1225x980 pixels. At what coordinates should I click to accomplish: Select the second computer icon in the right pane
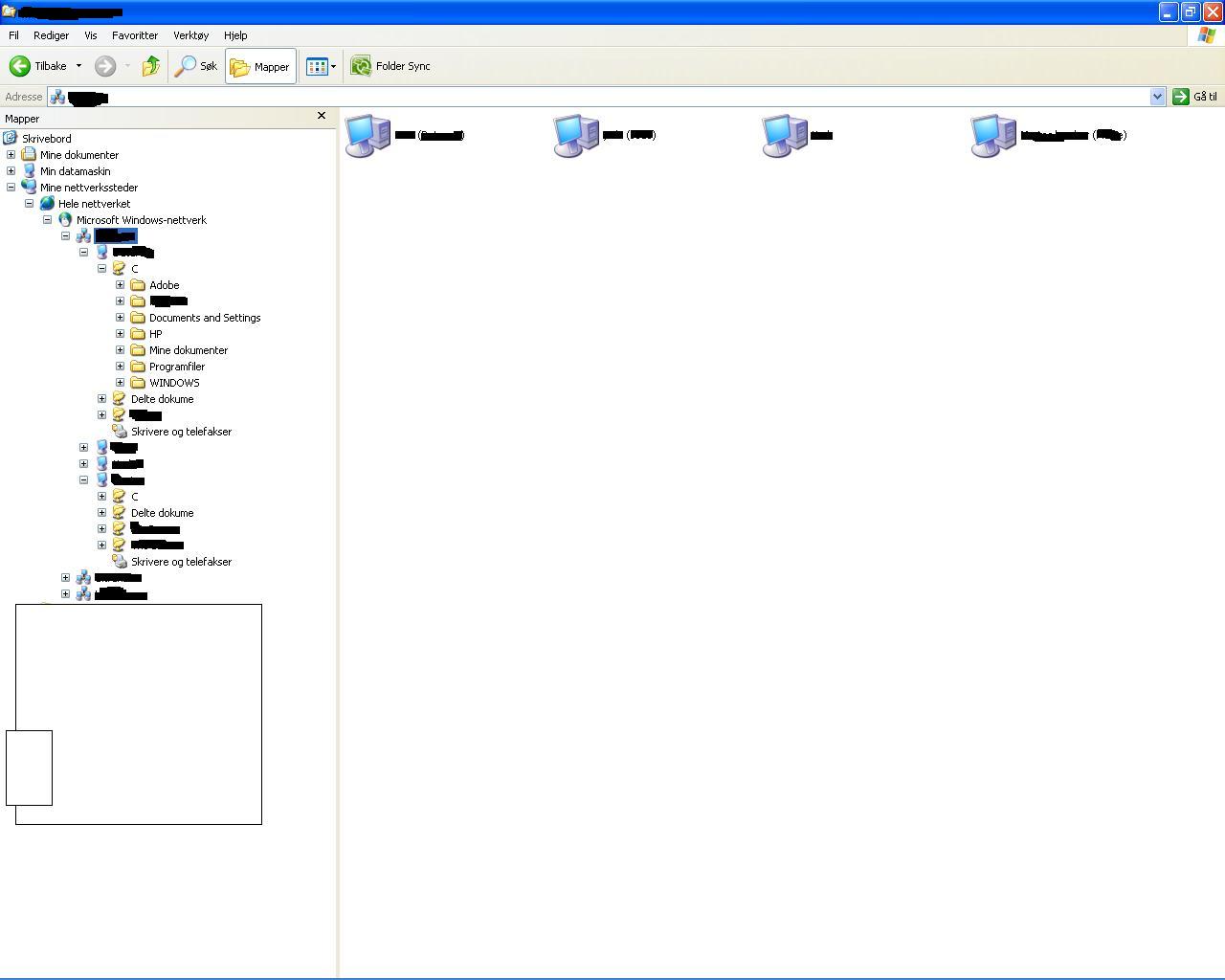[576, 136]
